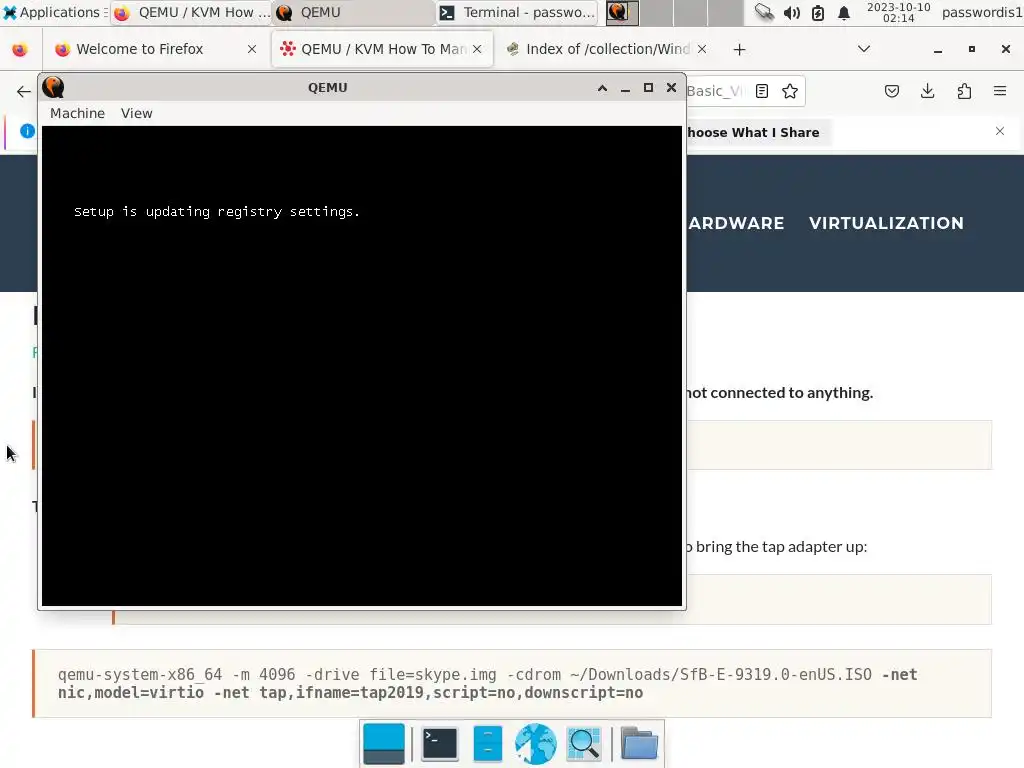Switch to the Welcome to Firefox tab
The image size is (1024, 768).
157,49
